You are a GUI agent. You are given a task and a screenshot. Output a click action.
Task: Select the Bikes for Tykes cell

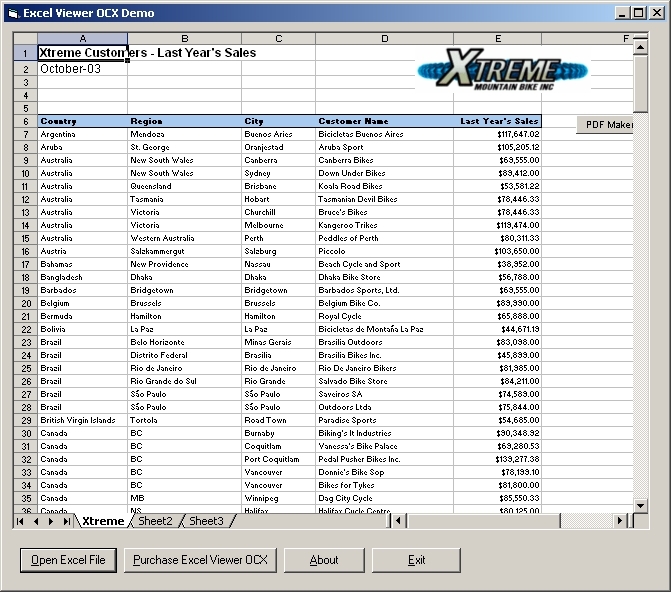pos(384,485)
